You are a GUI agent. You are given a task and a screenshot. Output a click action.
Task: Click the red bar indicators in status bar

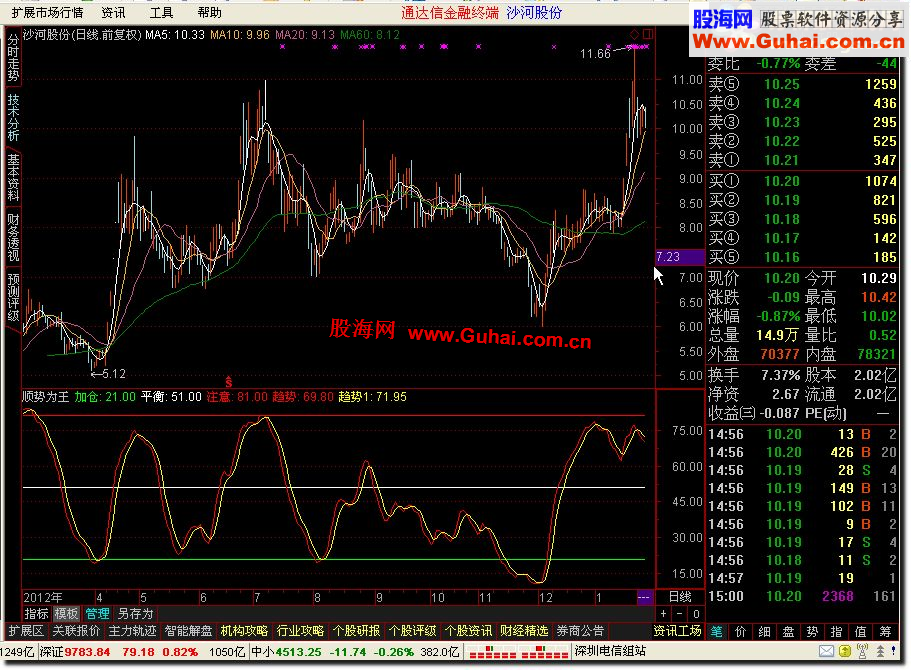519,652
